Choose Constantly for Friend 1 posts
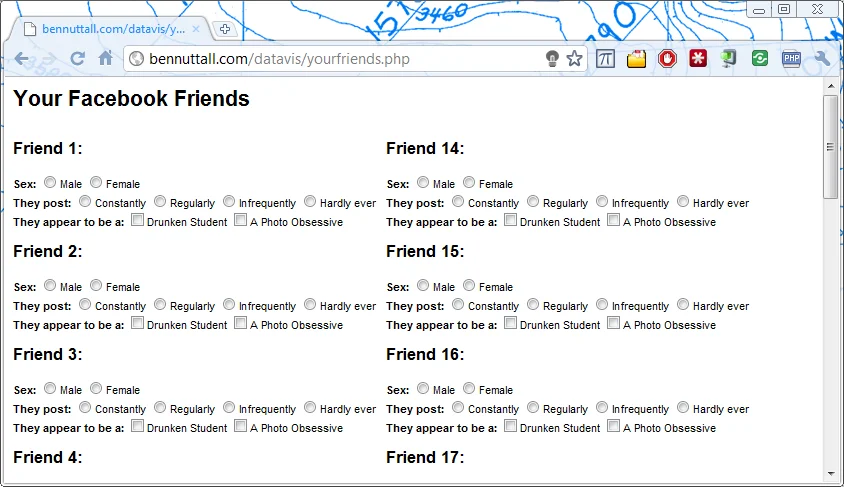 [85, 201]
